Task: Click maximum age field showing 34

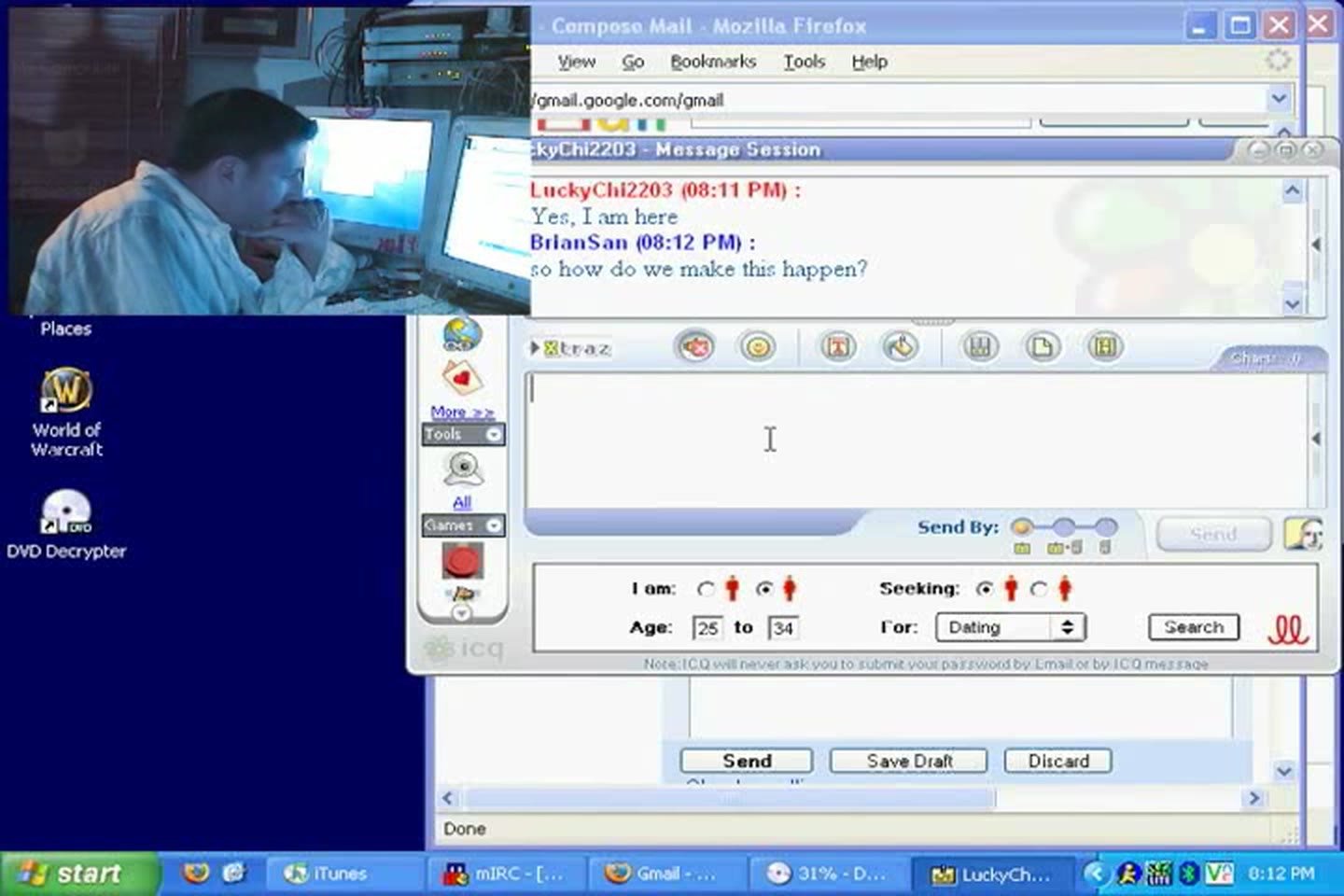Action: coord(782,628)
